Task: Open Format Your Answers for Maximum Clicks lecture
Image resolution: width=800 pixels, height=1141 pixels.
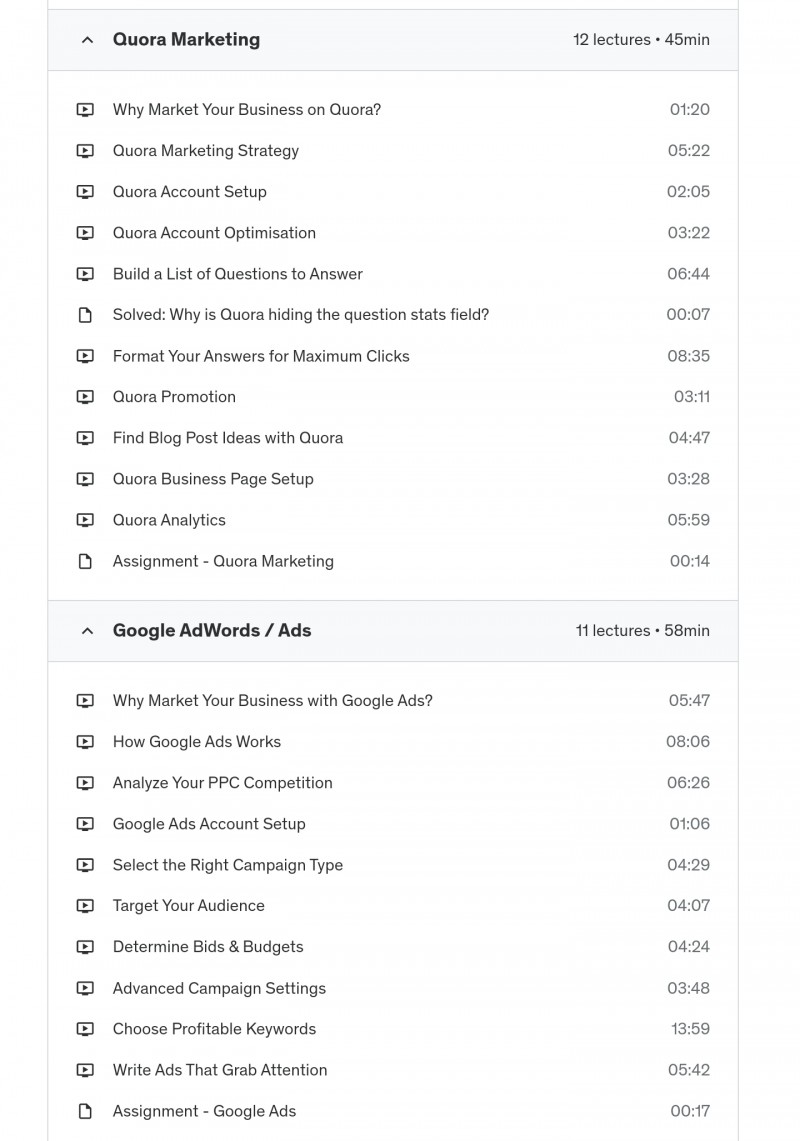Action: 261,356
